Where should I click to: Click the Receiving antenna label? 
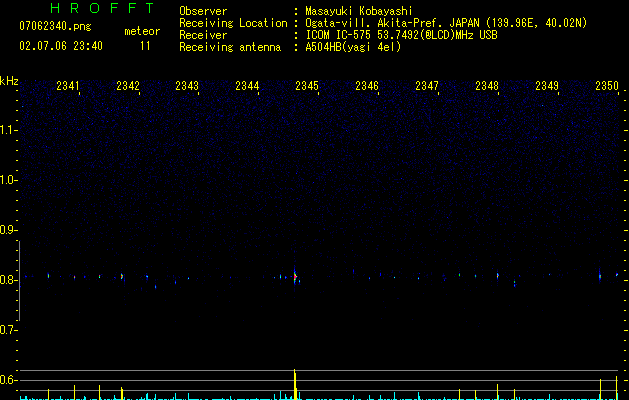tap(230, 47)
